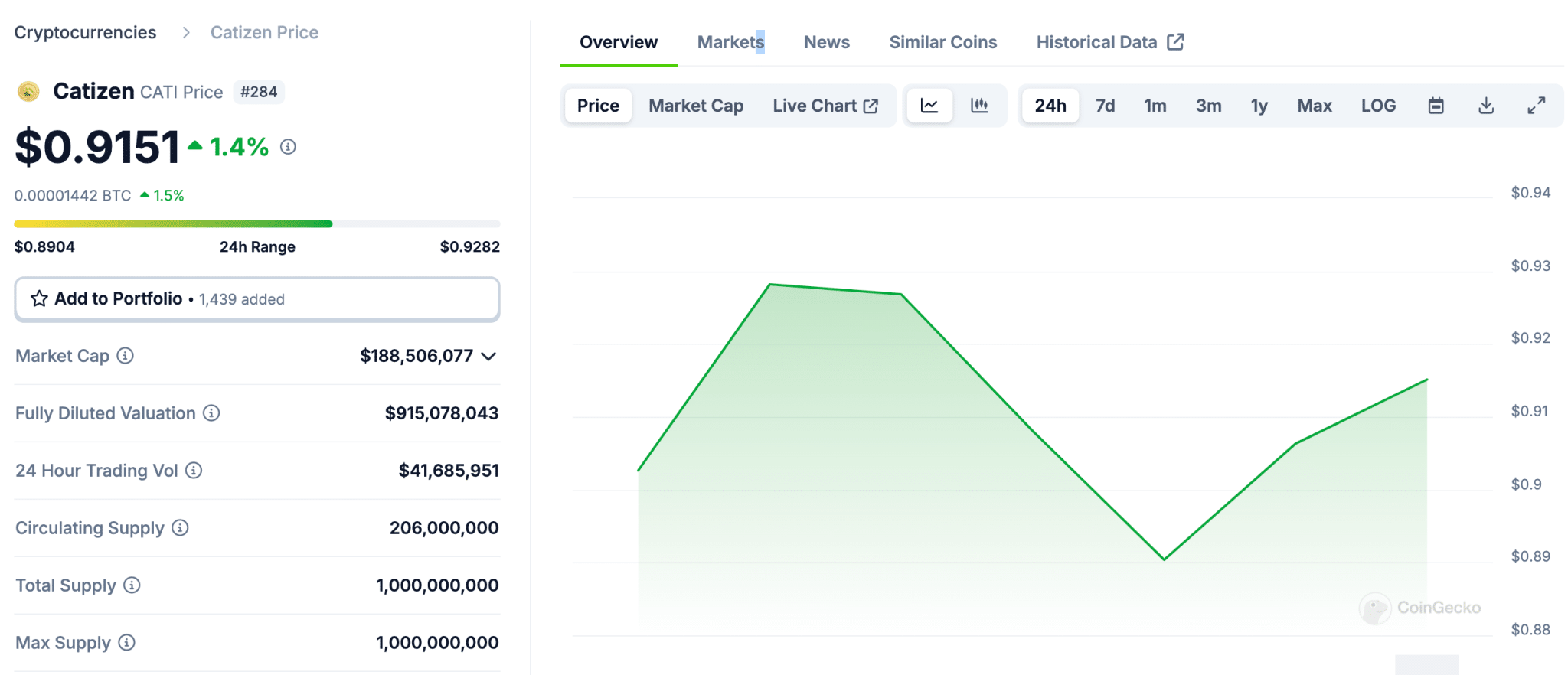Image resolution: width=1568 pixels, height=675 pixels.
Task: Switch to the News tab
Action: pos(826,42)
